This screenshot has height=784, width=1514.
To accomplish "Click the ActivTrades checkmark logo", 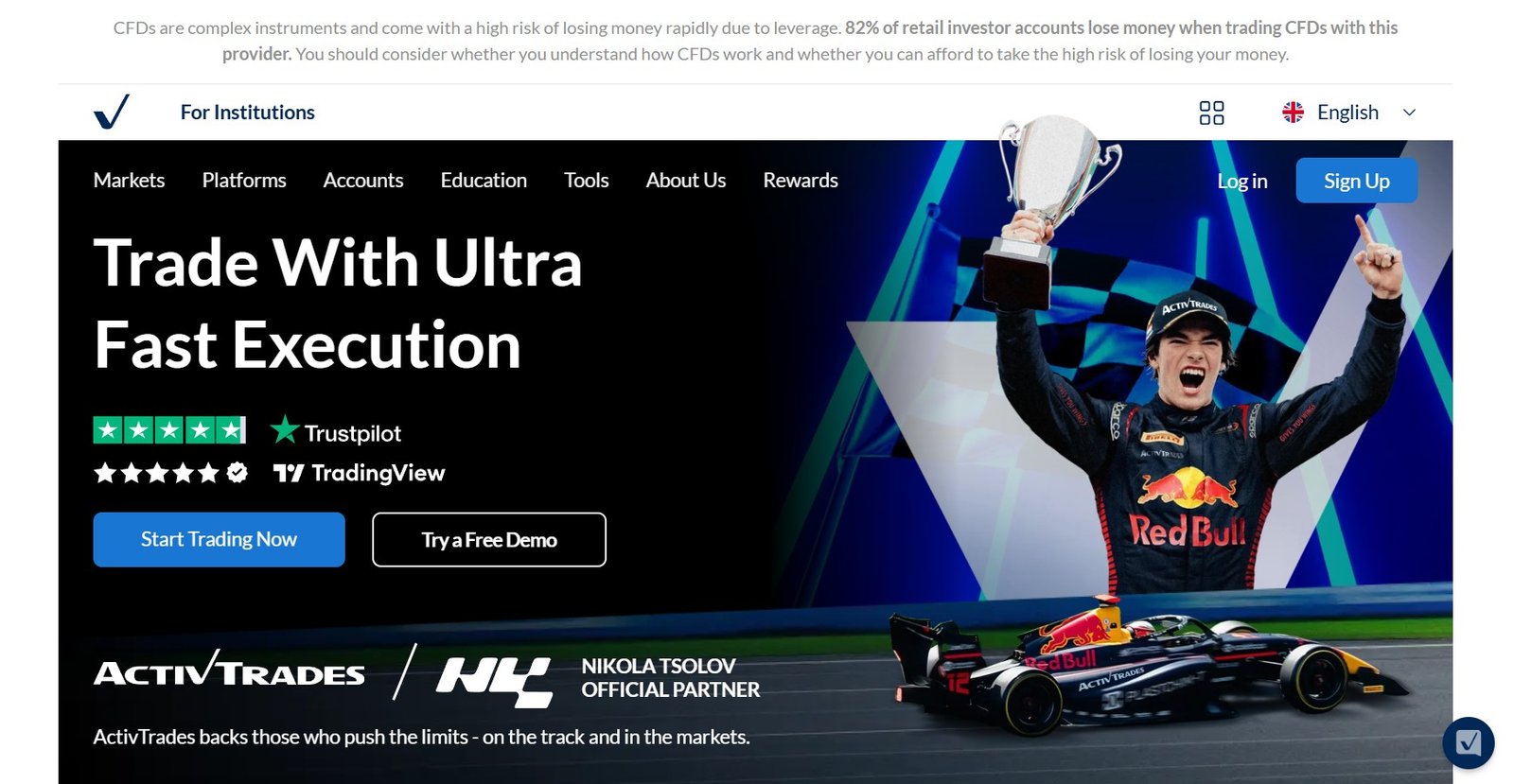I will 112,112.
